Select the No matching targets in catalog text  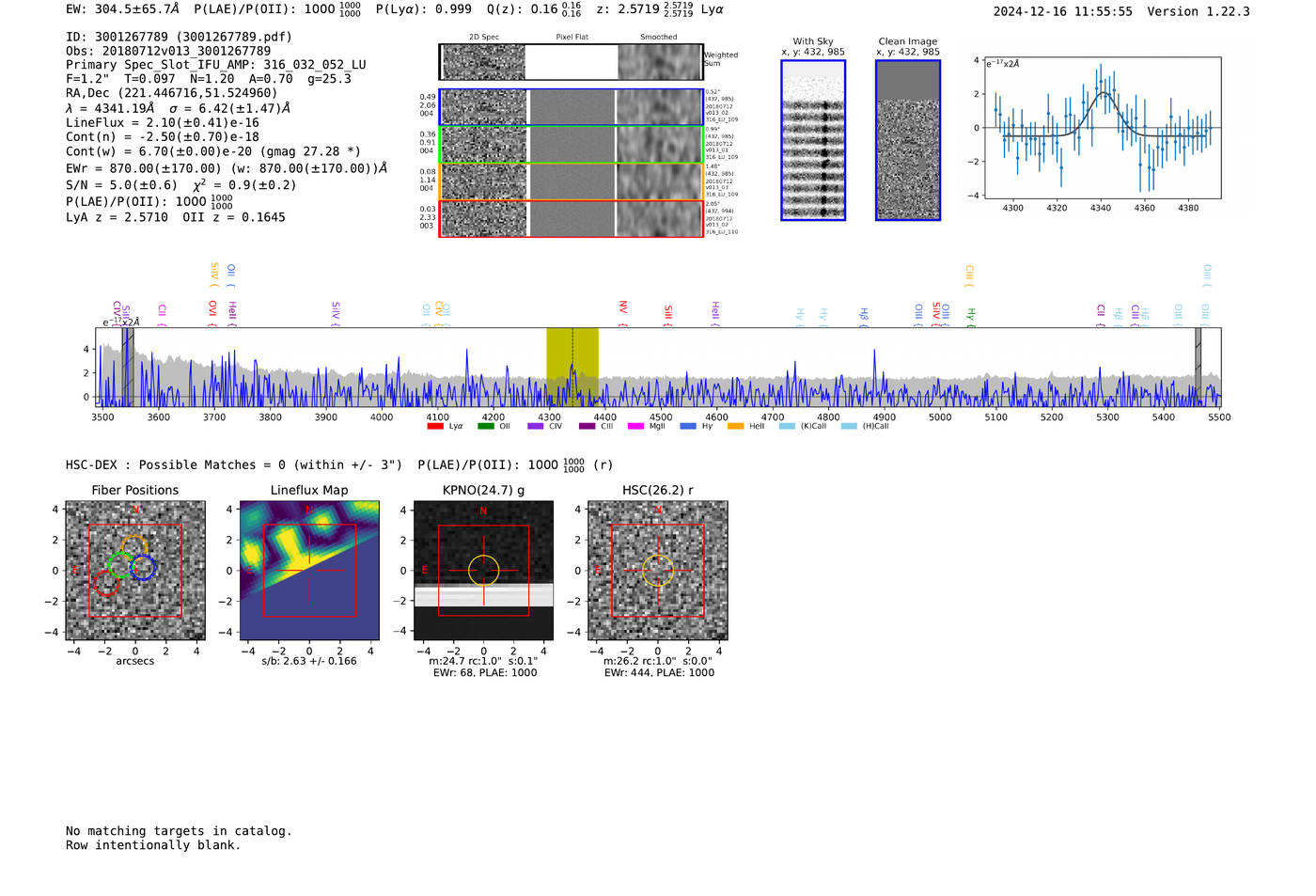(179, 831)
